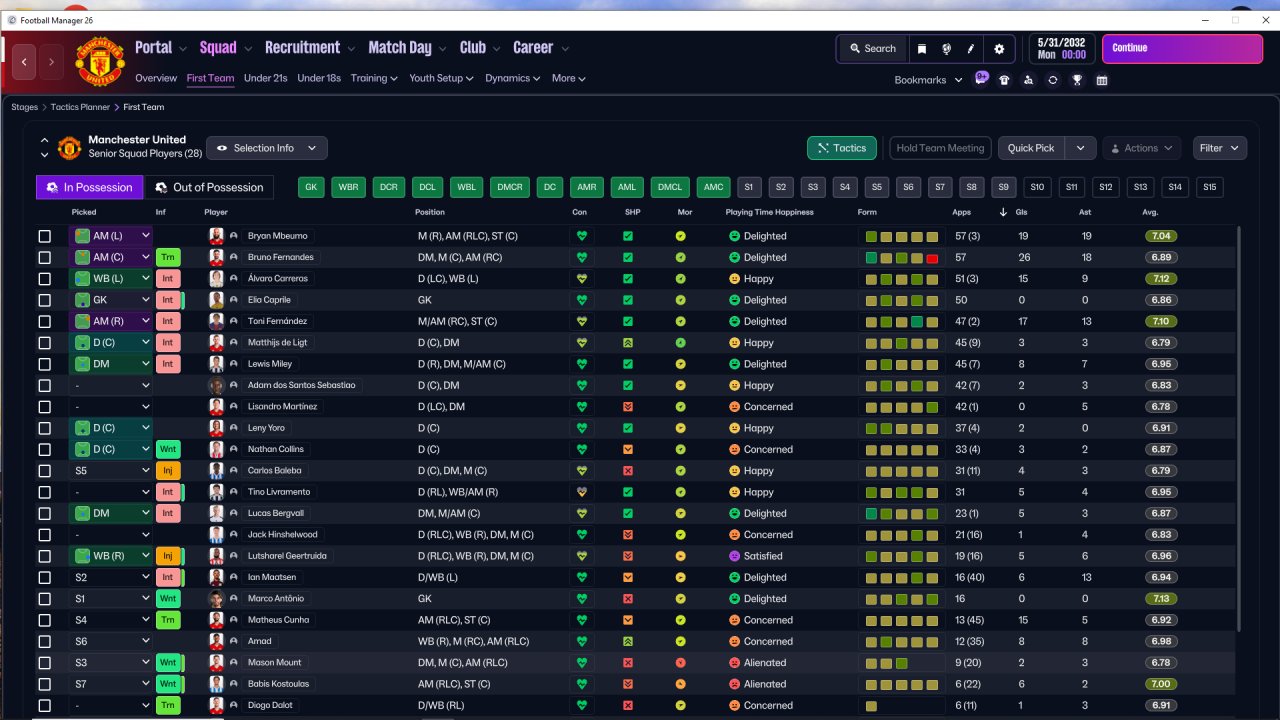Click the Quick Pick button
This screenshot has width=1280, height=720.
(x=1031, y=148)
